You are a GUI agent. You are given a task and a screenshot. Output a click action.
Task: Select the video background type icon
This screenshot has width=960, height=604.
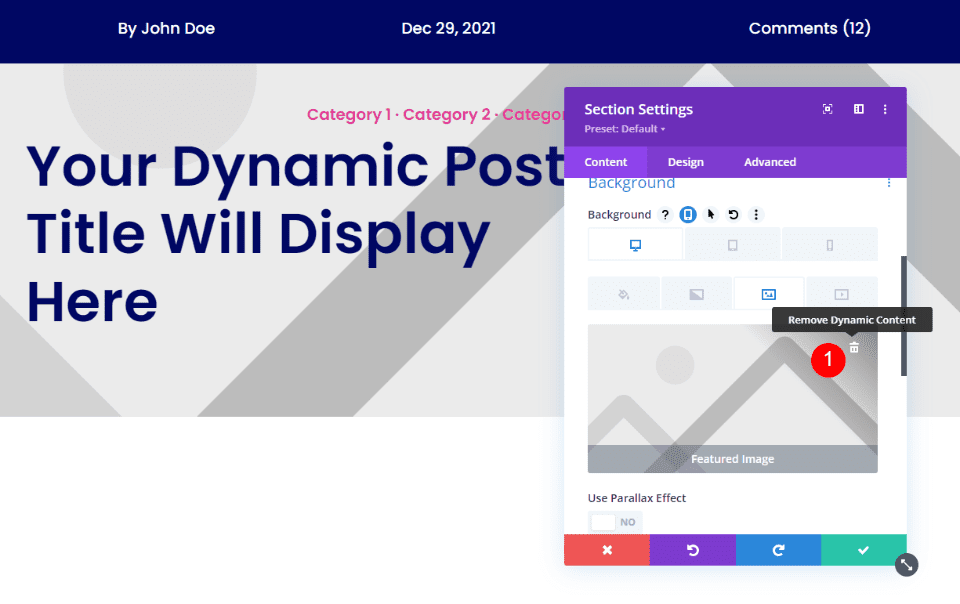840,294
